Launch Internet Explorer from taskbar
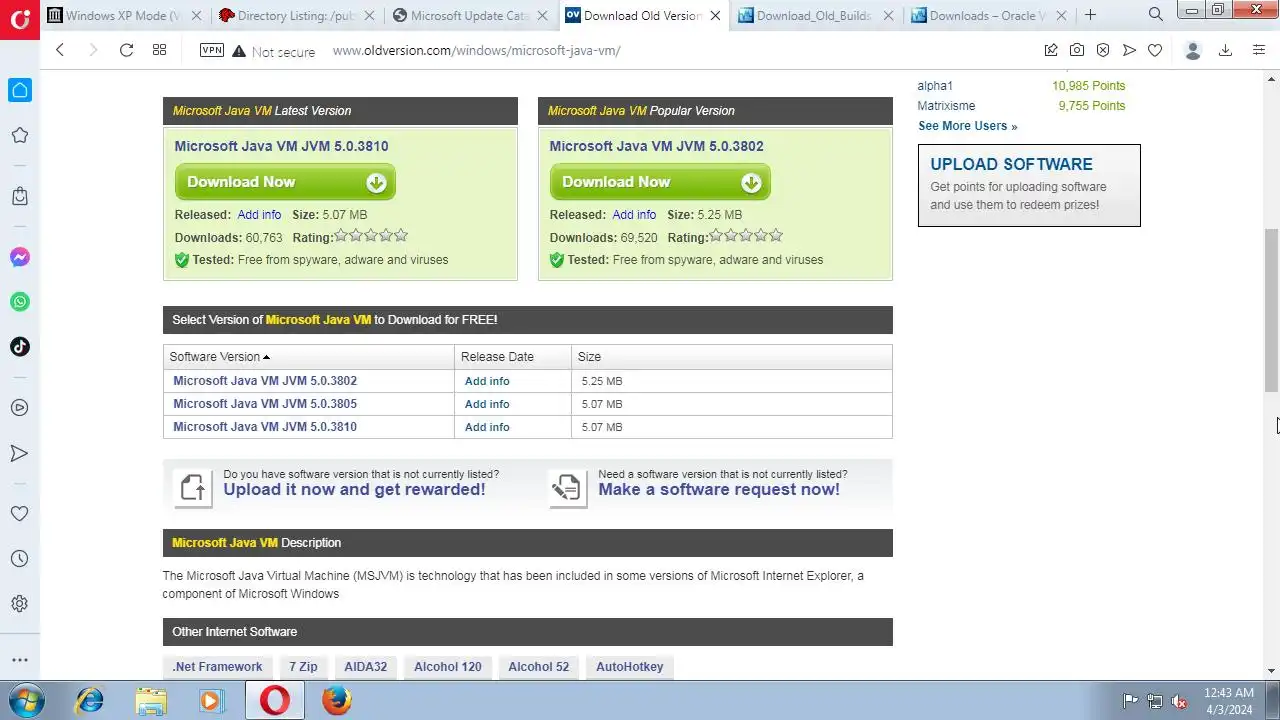Viewport: 1280px width, 720px height. [x=90, y=700]
